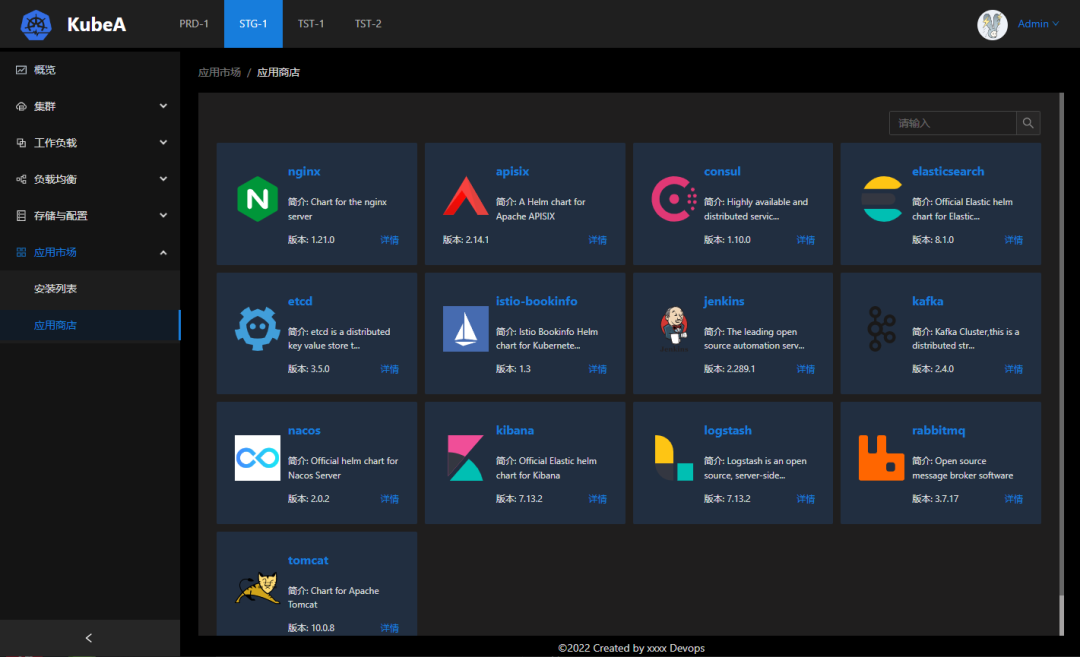Expand the 工作负载 menu chevron
This screenshot has height=657, width=1080.
click(x=163, y=143)
